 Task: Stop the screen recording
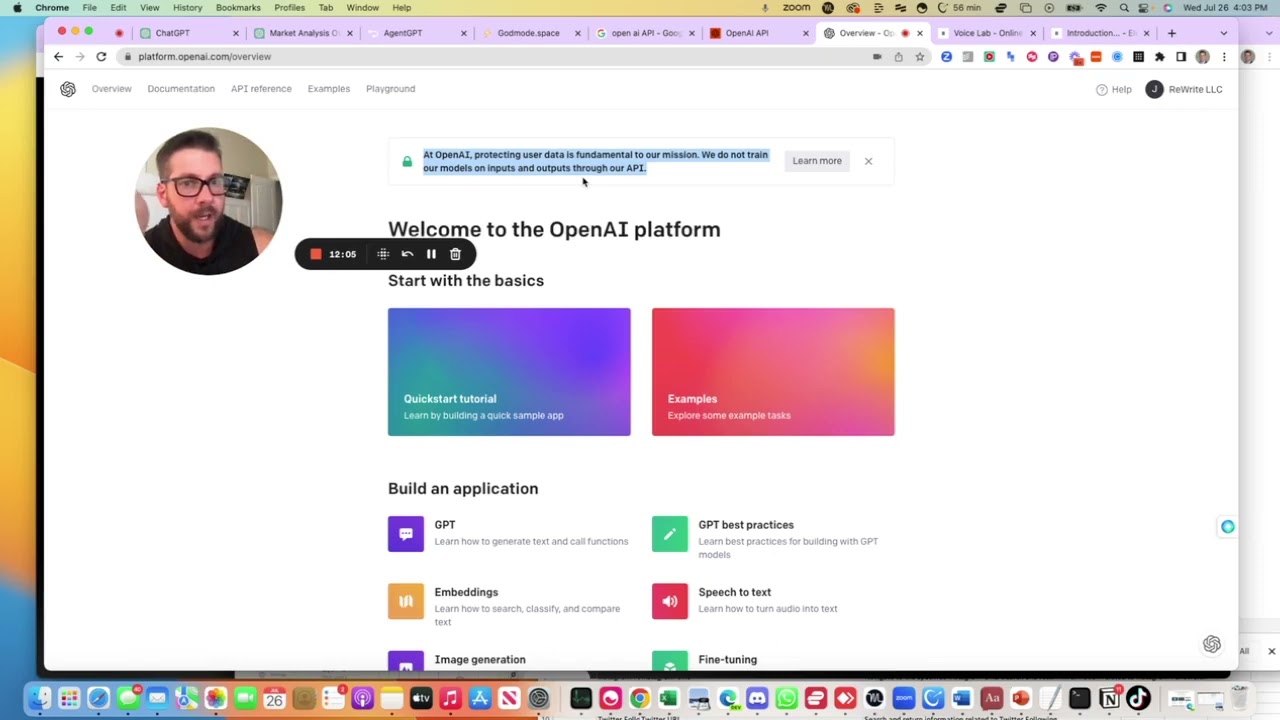click(316, 254)
